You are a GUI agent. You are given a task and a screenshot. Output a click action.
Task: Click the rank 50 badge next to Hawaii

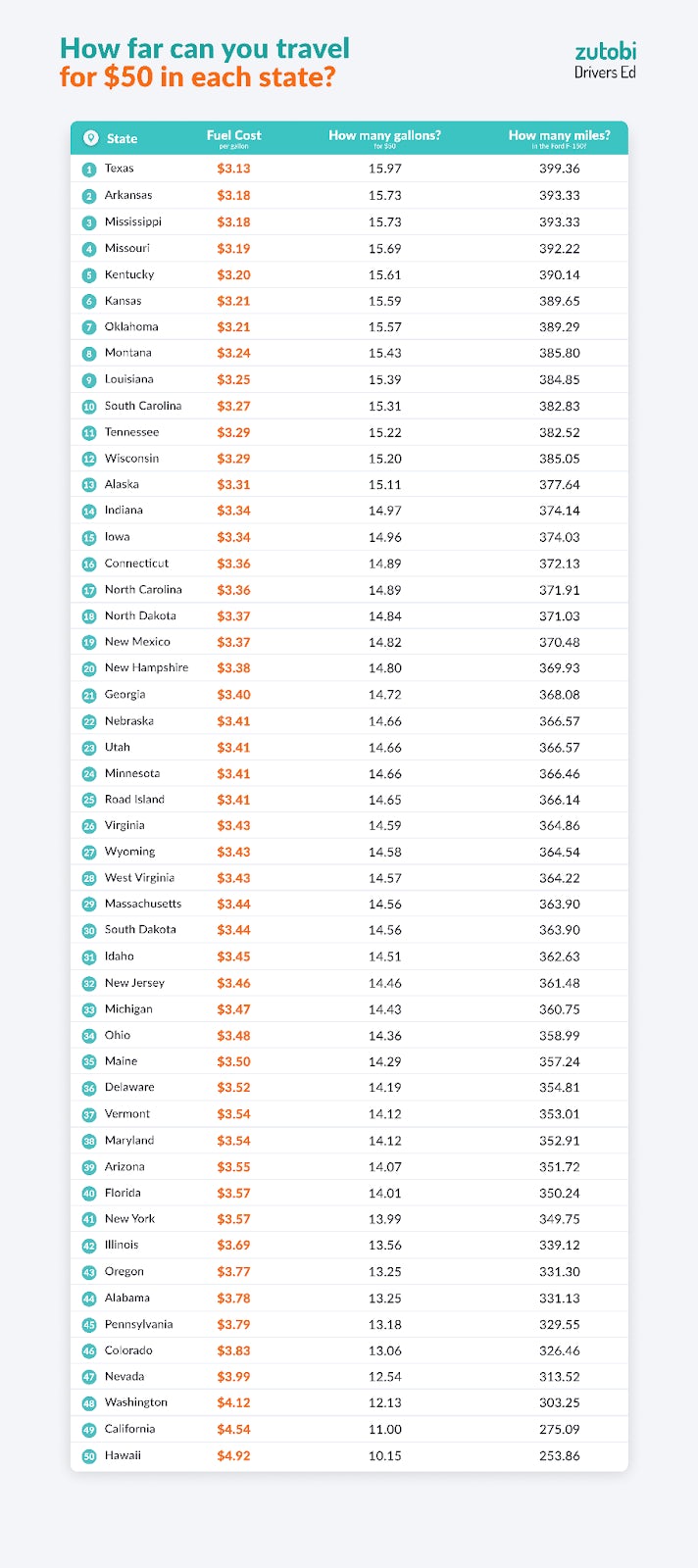(89, 1456)
